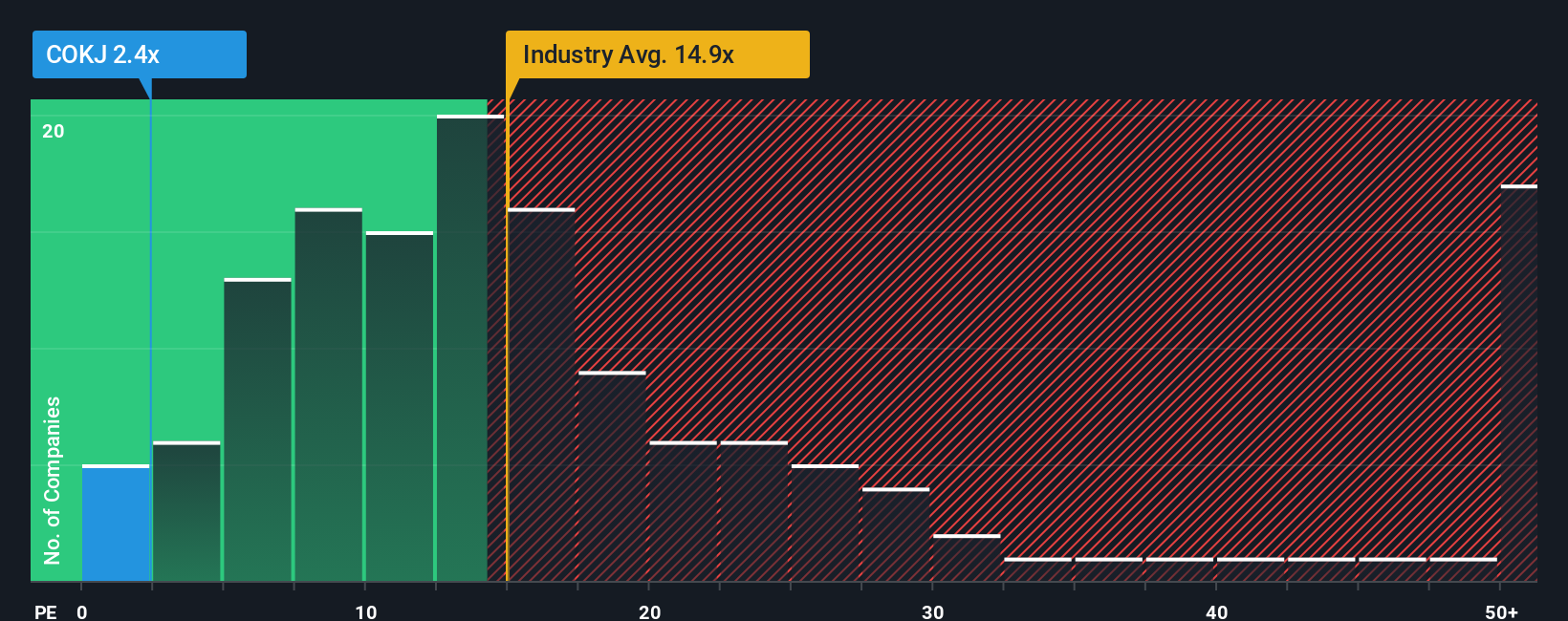Image resolution: width=1568 pixels, height=621 pixels.
Task: Click the No. of Companies axis title
Action: (x=53, y=481)
